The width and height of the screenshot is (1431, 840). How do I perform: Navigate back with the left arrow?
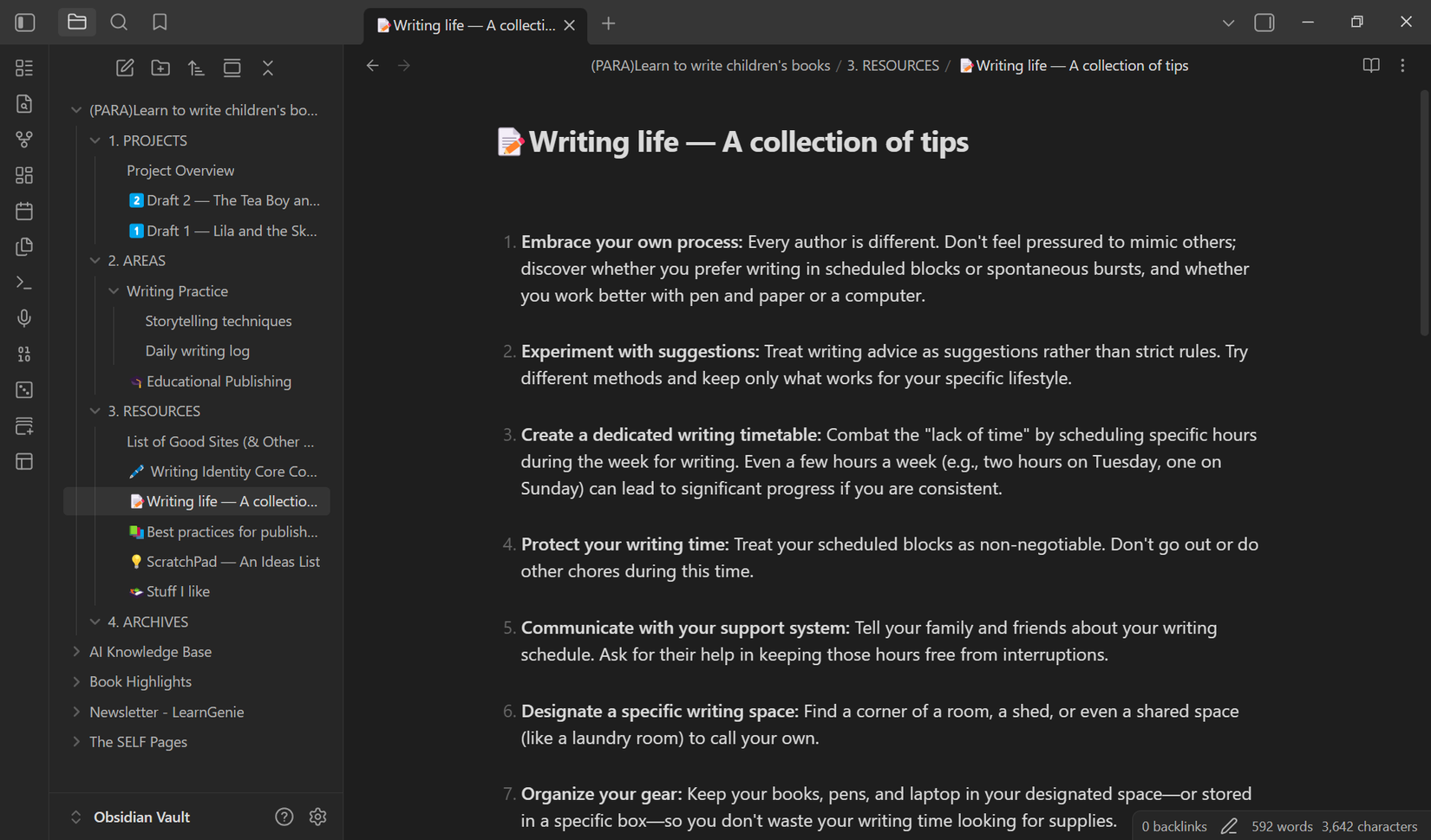372,65
